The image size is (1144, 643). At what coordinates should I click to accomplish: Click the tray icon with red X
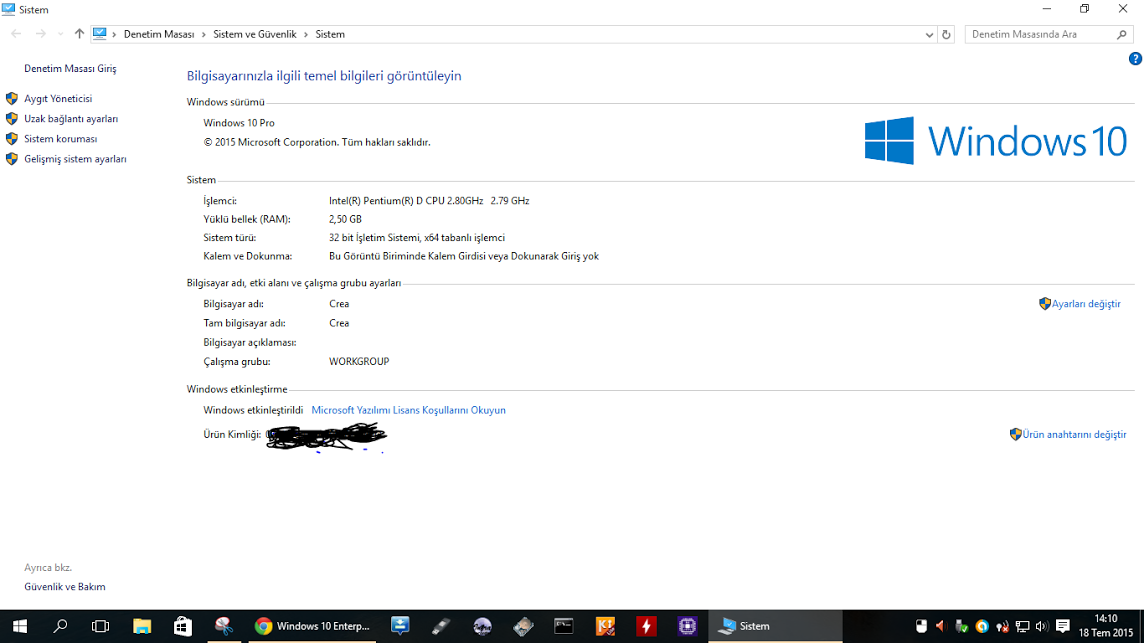pyautogui.click(x=1002, y=626)
